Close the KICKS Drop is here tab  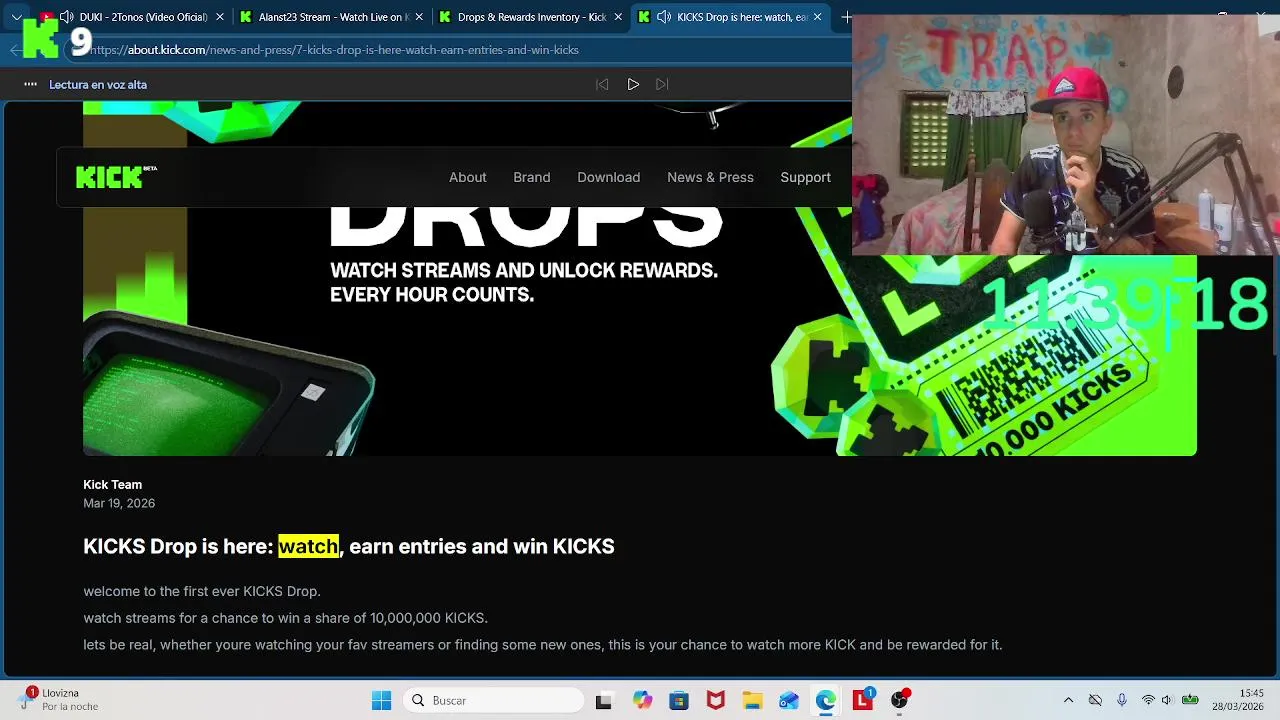pyautogui.click(x=818, y=17)
